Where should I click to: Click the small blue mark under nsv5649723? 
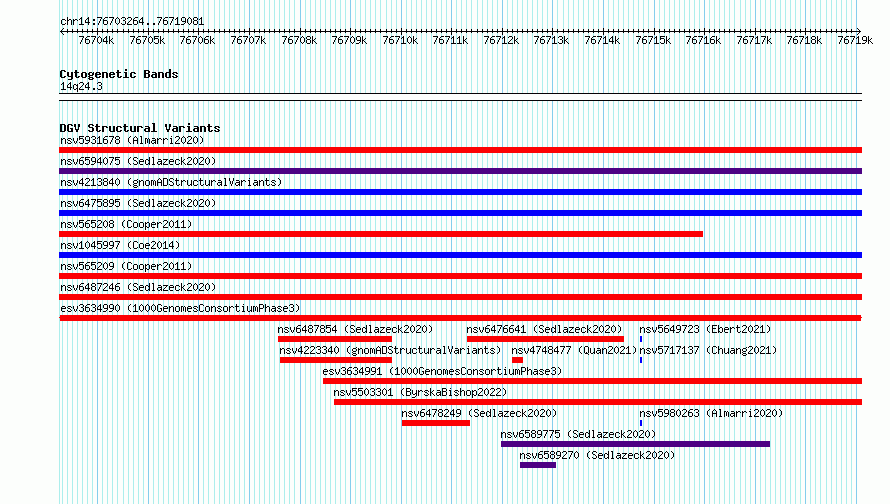[641, 339]
